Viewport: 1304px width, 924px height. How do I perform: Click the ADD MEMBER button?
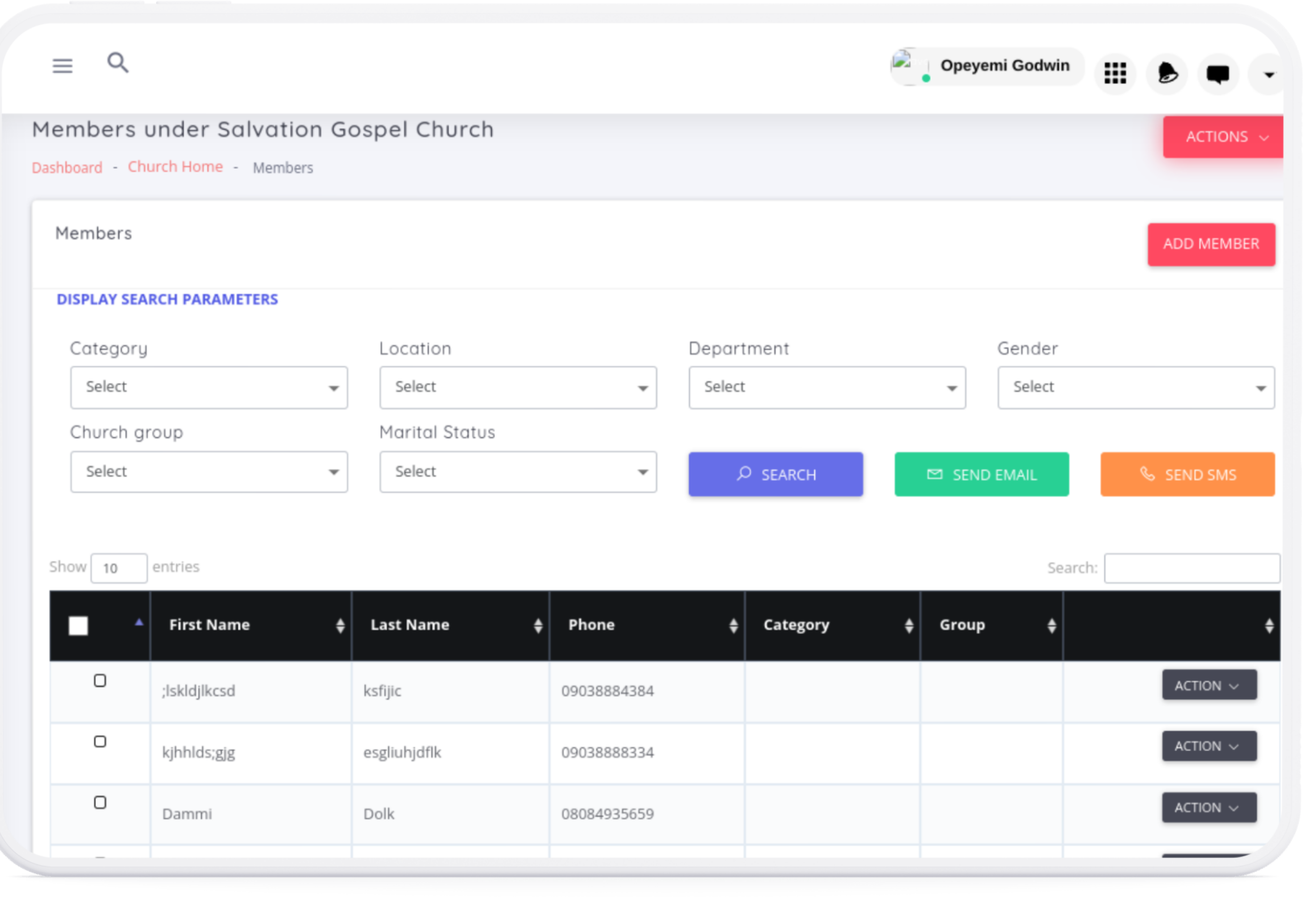point(1210,244)
